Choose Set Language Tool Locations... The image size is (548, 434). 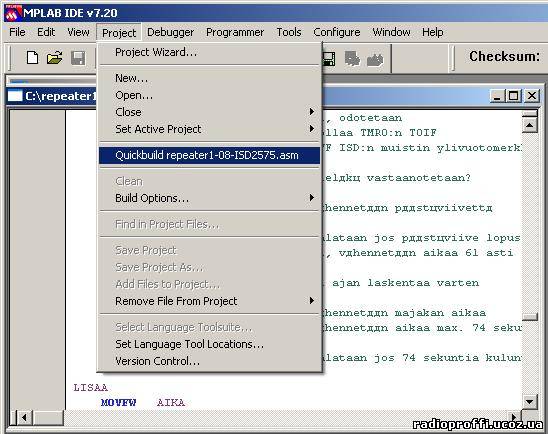point(209,345)
